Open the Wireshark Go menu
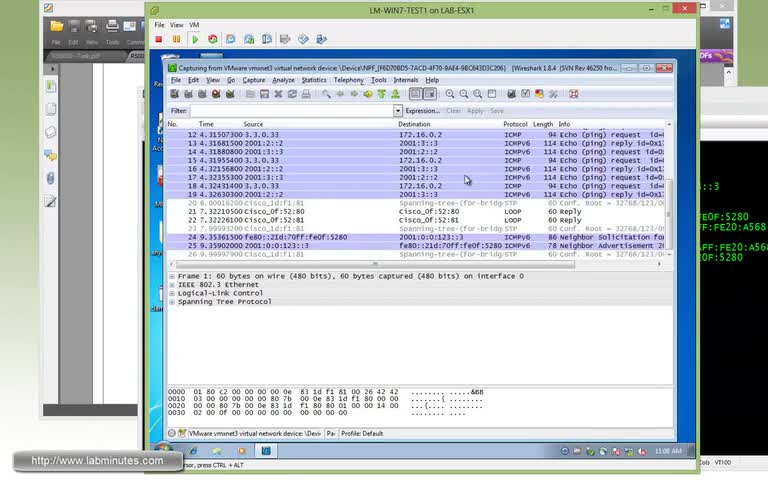The image size is (768, 480). click(231, 80)
